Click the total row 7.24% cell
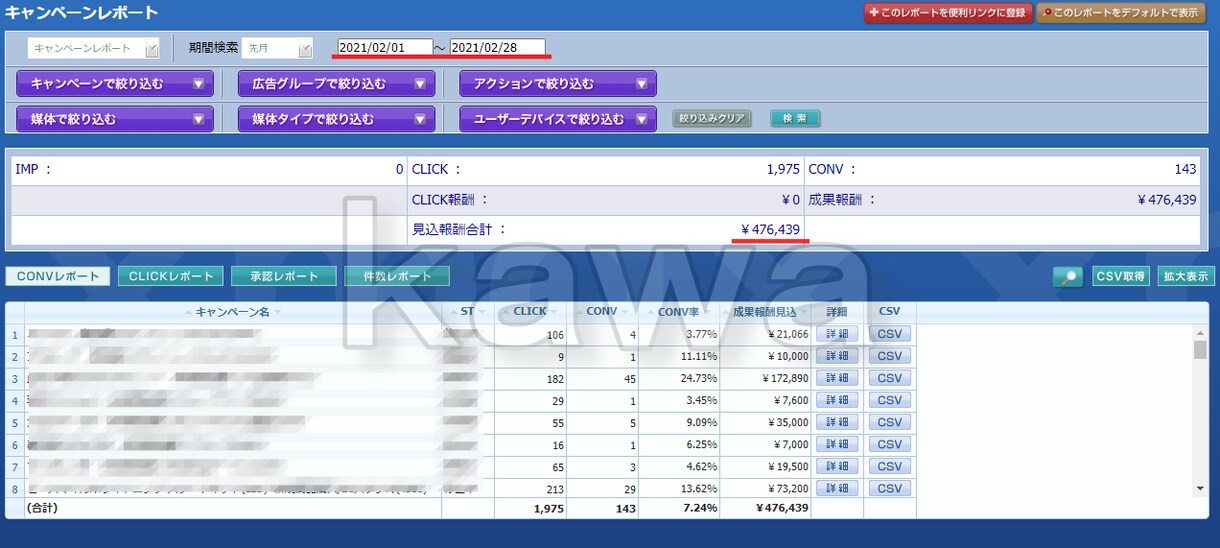 pos(679,508)
